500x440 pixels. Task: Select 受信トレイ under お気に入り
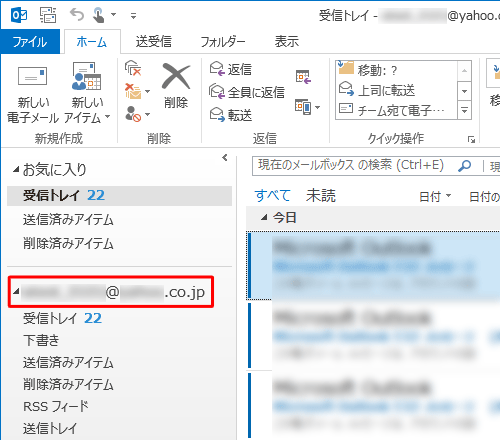click(x=119, y=196)
